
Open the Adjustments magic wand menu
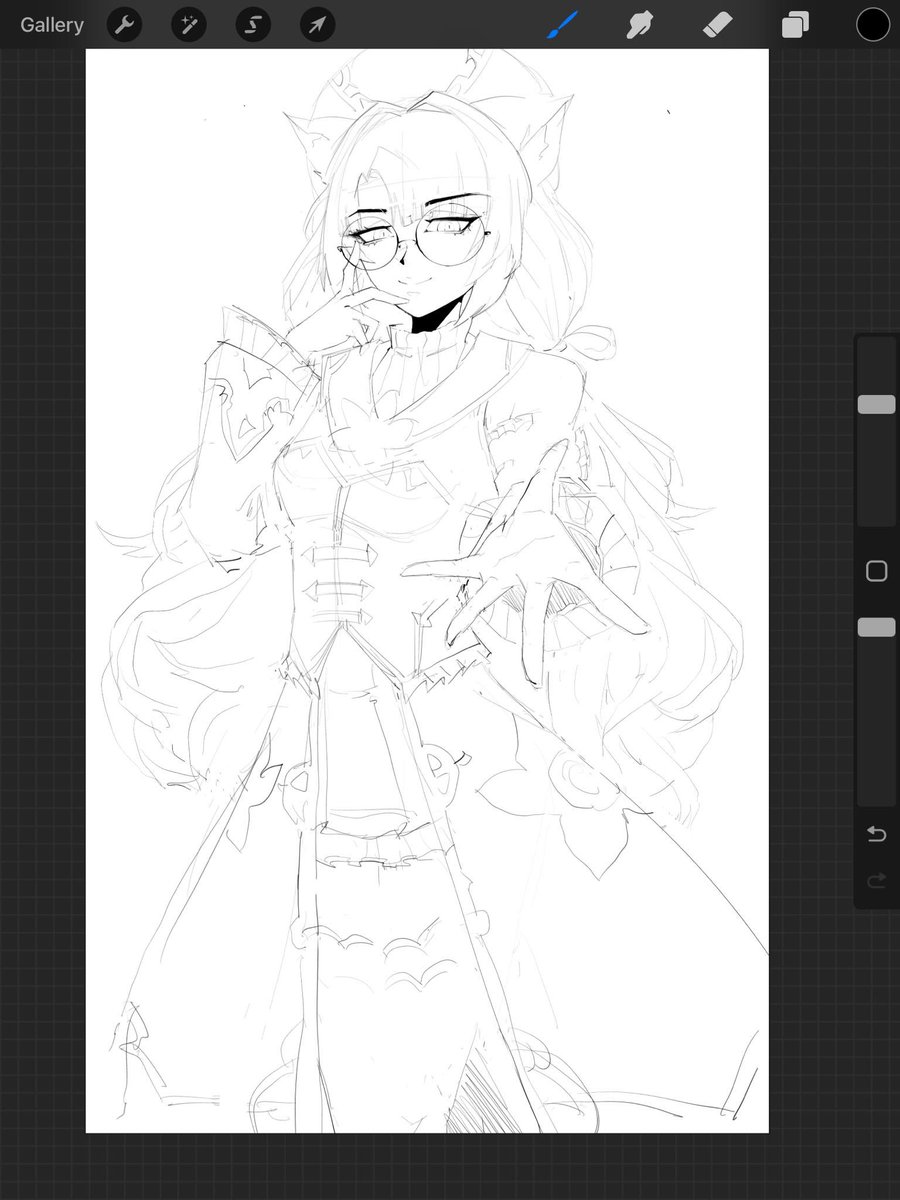(x=188, y=25)
